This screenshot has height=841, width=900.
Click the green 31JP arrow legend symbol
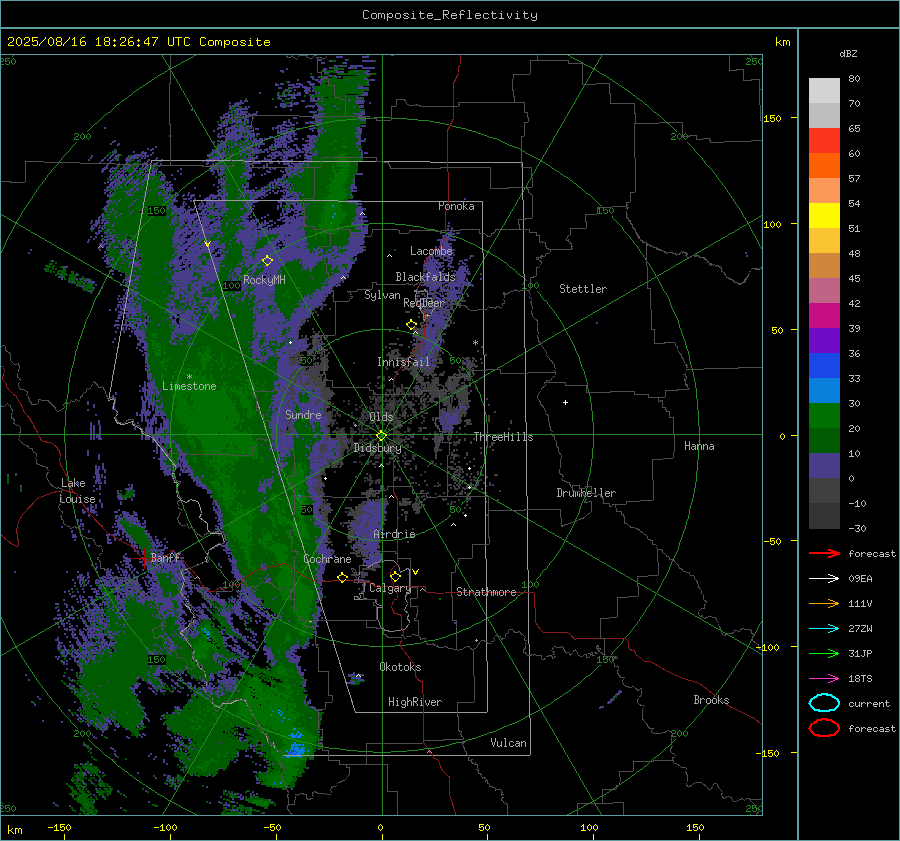point(824,653)
